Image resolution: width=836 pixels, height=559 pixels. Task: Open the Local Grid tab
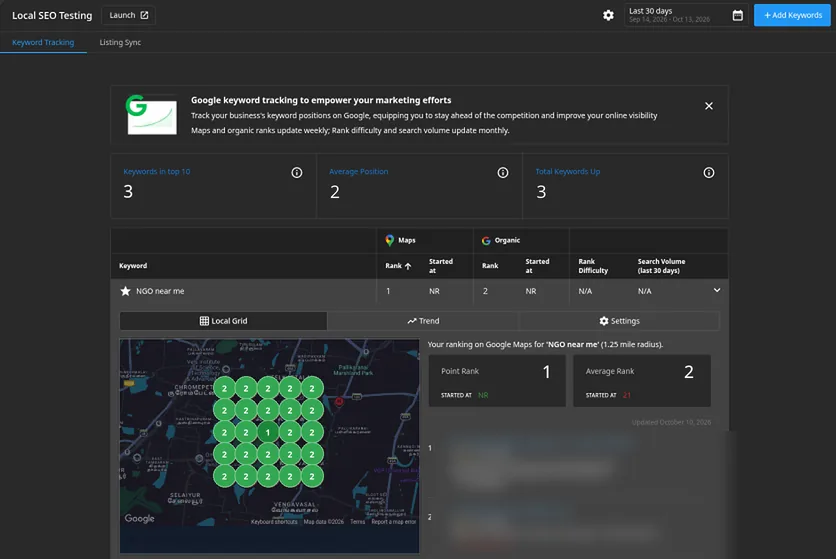pos(223,321)
